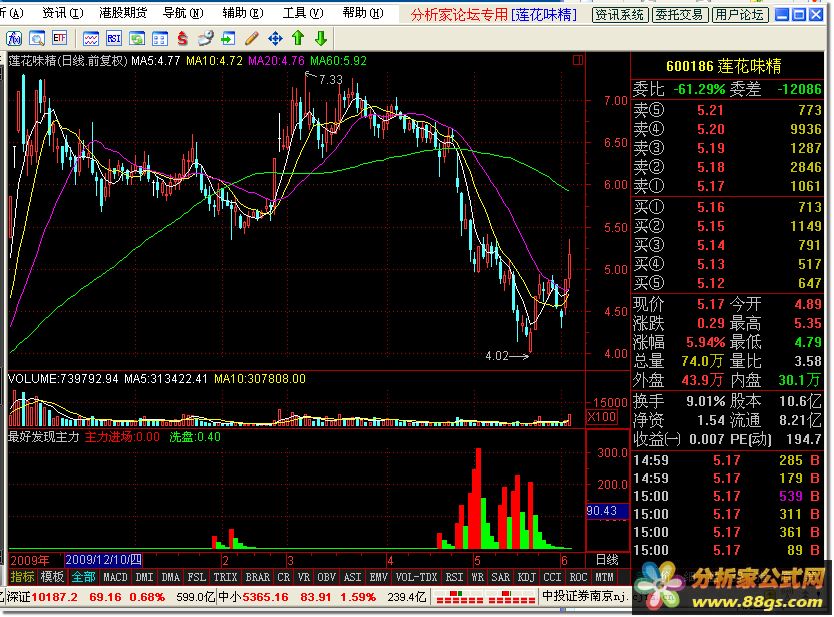Open the RSI indicator toolbar icon
Viewport: 834px width, 617px height.
[114, 38]
